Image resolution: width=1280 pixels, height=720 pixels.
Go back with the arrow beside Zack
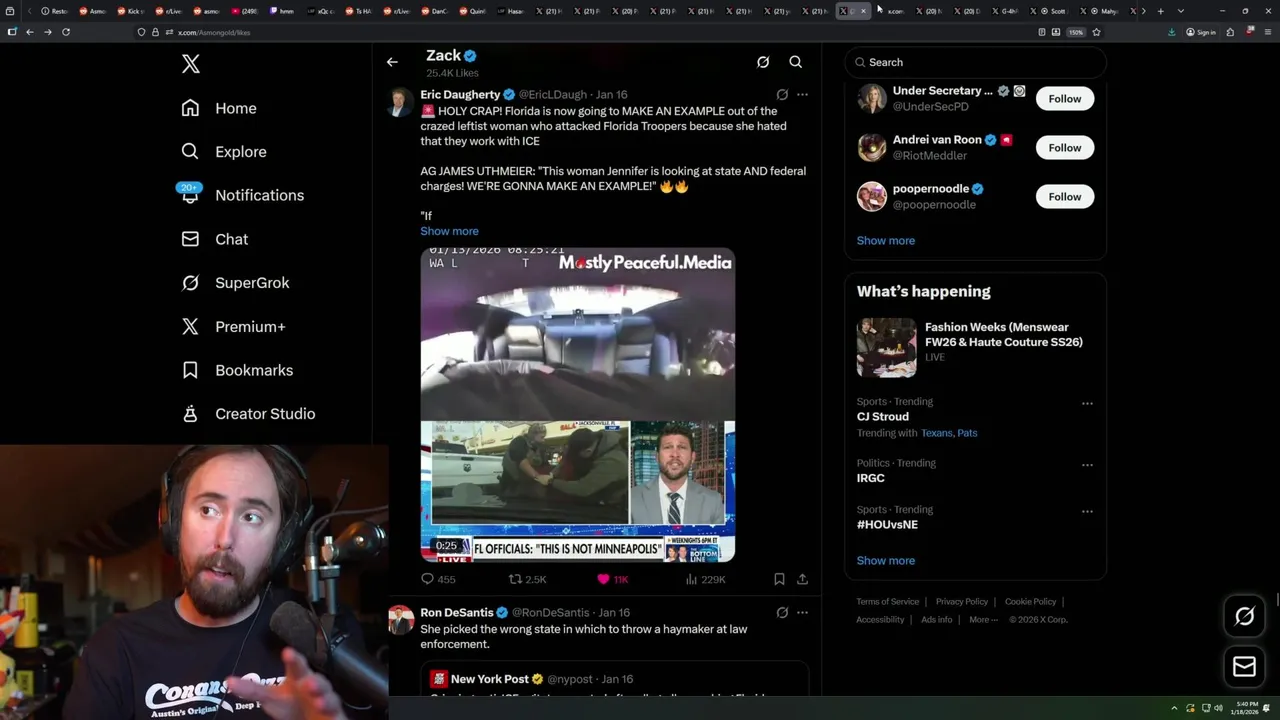coord(392,62)
